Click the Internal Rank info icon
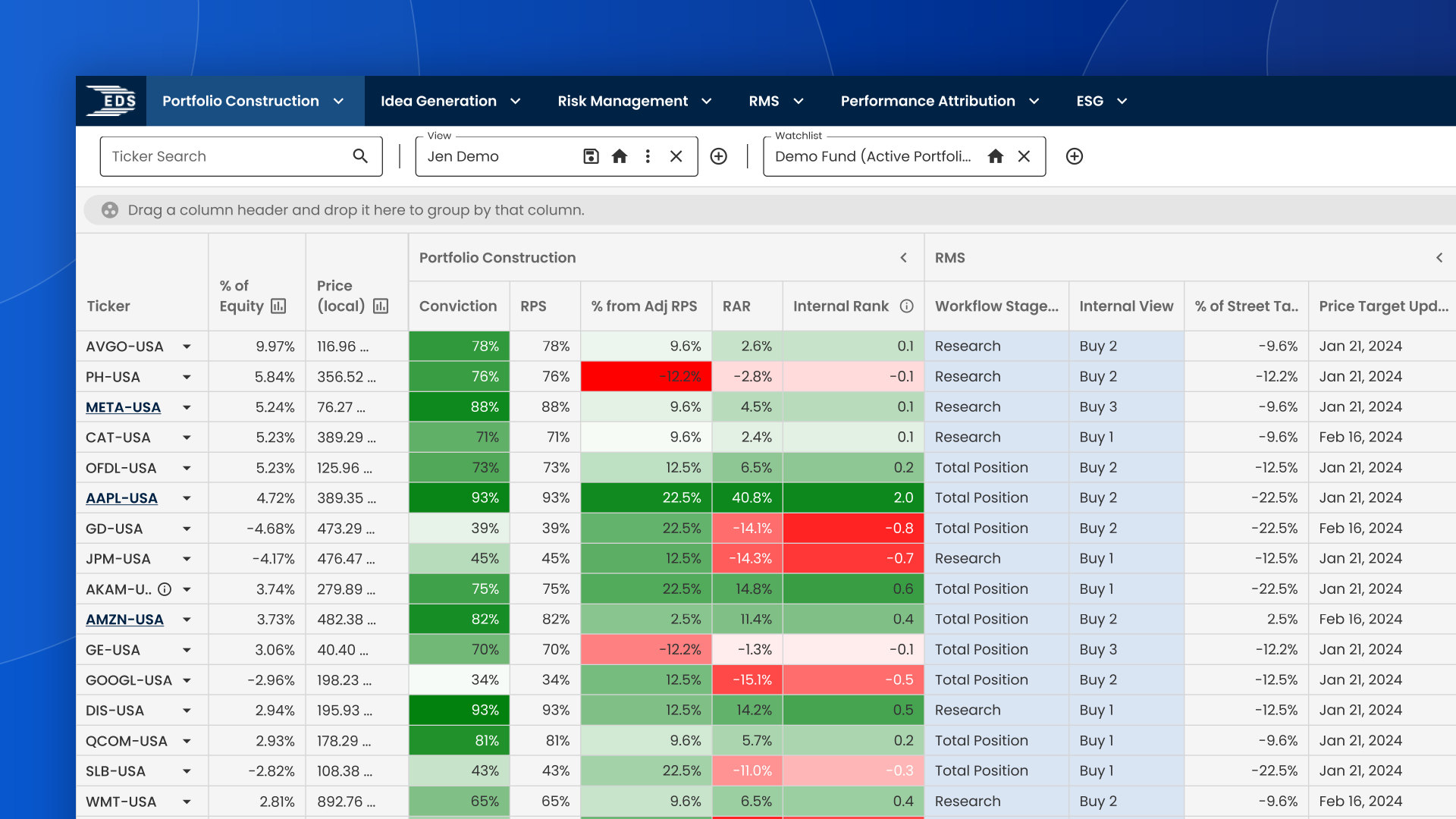This screenshot has width=1456, height=819. [906, 306]
